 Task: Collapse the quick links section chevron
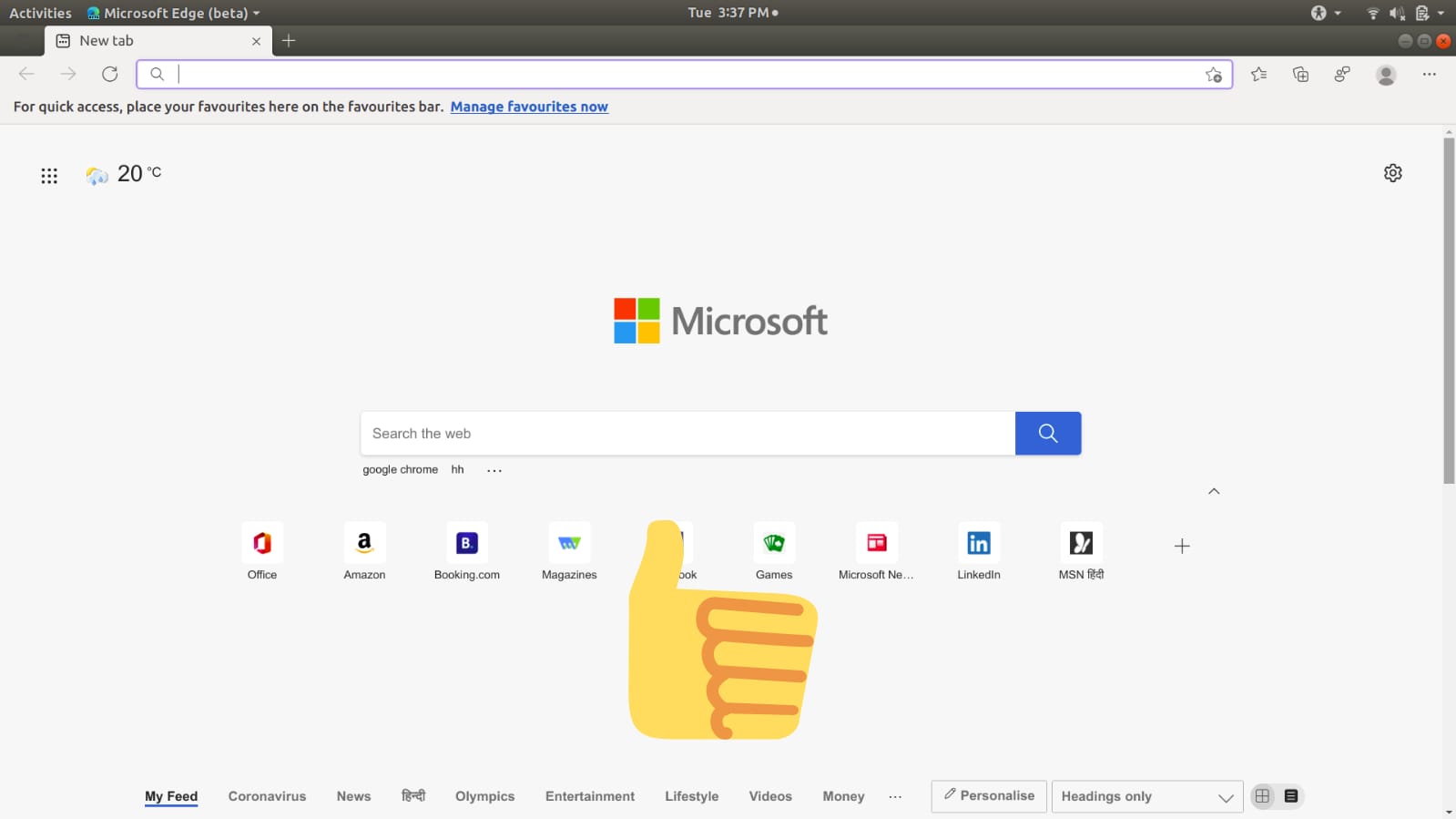(1214, 491)
